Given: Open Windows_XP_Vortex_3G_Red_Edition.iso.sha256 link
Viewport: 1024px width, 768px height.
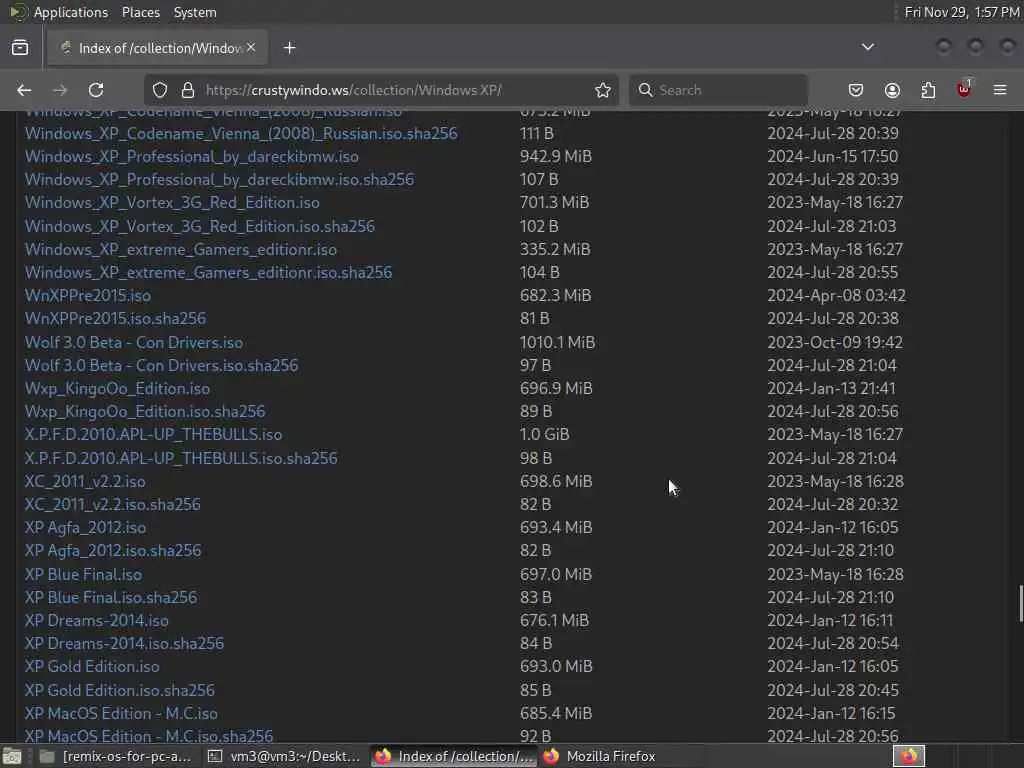Looking at the screenshot, I should coord(200,226).
